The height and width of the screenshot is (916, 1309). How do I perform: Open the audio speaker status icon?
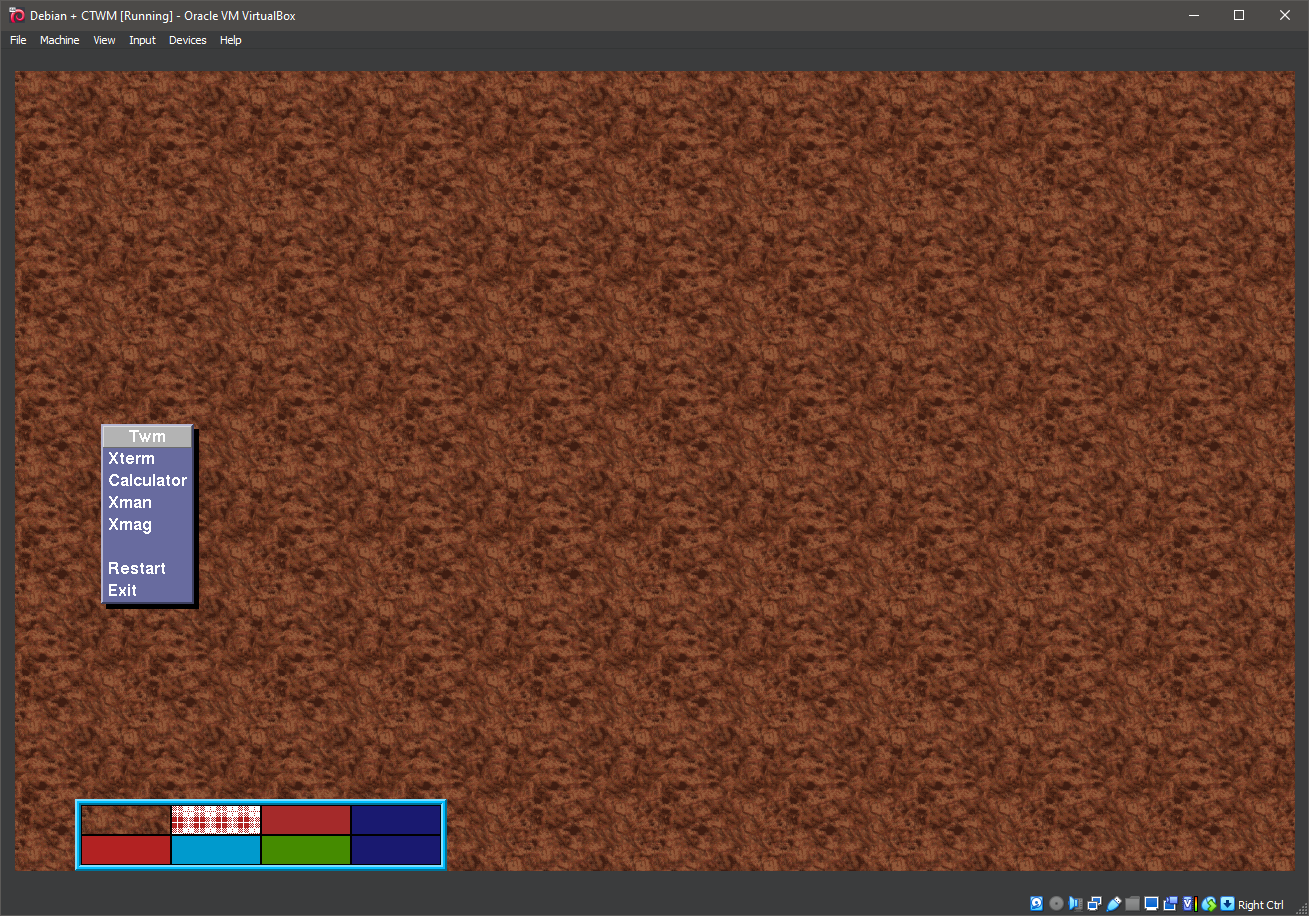point(1075,904)
